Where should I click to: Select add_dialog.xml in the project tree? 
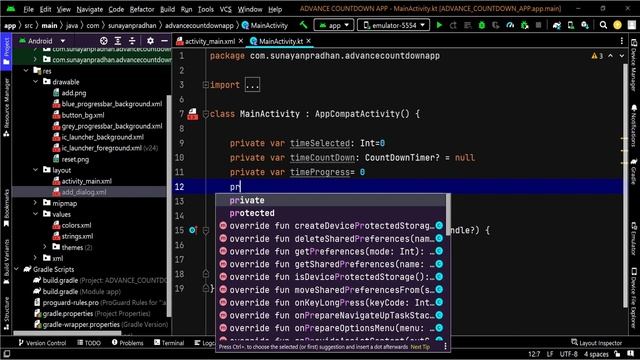[84, 192]
